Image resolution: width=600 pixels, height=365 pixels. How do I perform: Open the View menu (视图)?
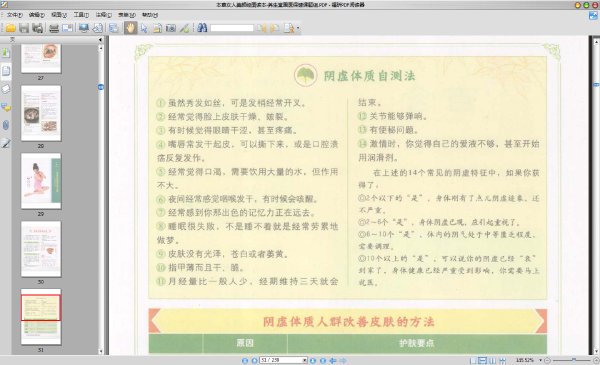[x=59, y=15]
